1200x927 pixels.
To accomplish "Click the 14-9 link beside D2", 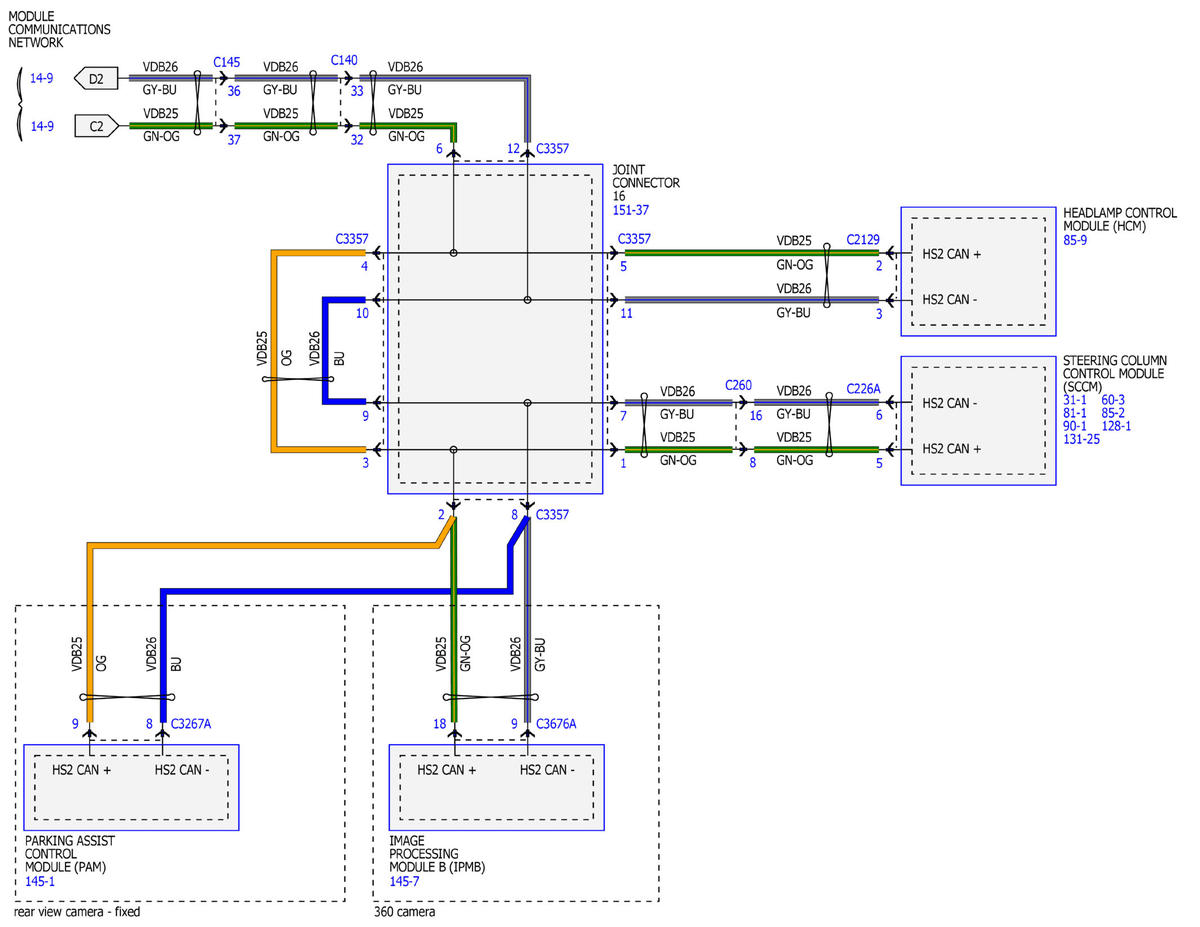I will pos(41,78).
